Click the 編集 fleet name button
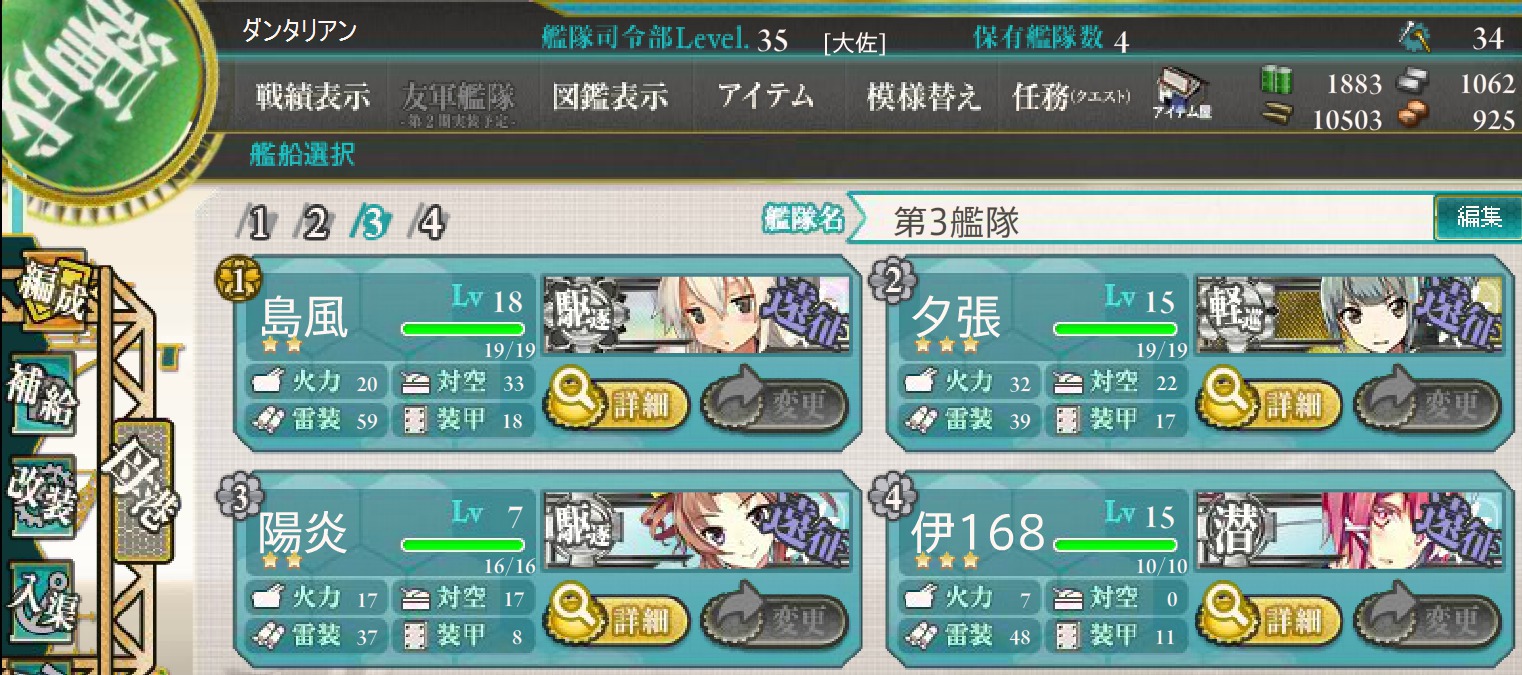 (1478, 217)
